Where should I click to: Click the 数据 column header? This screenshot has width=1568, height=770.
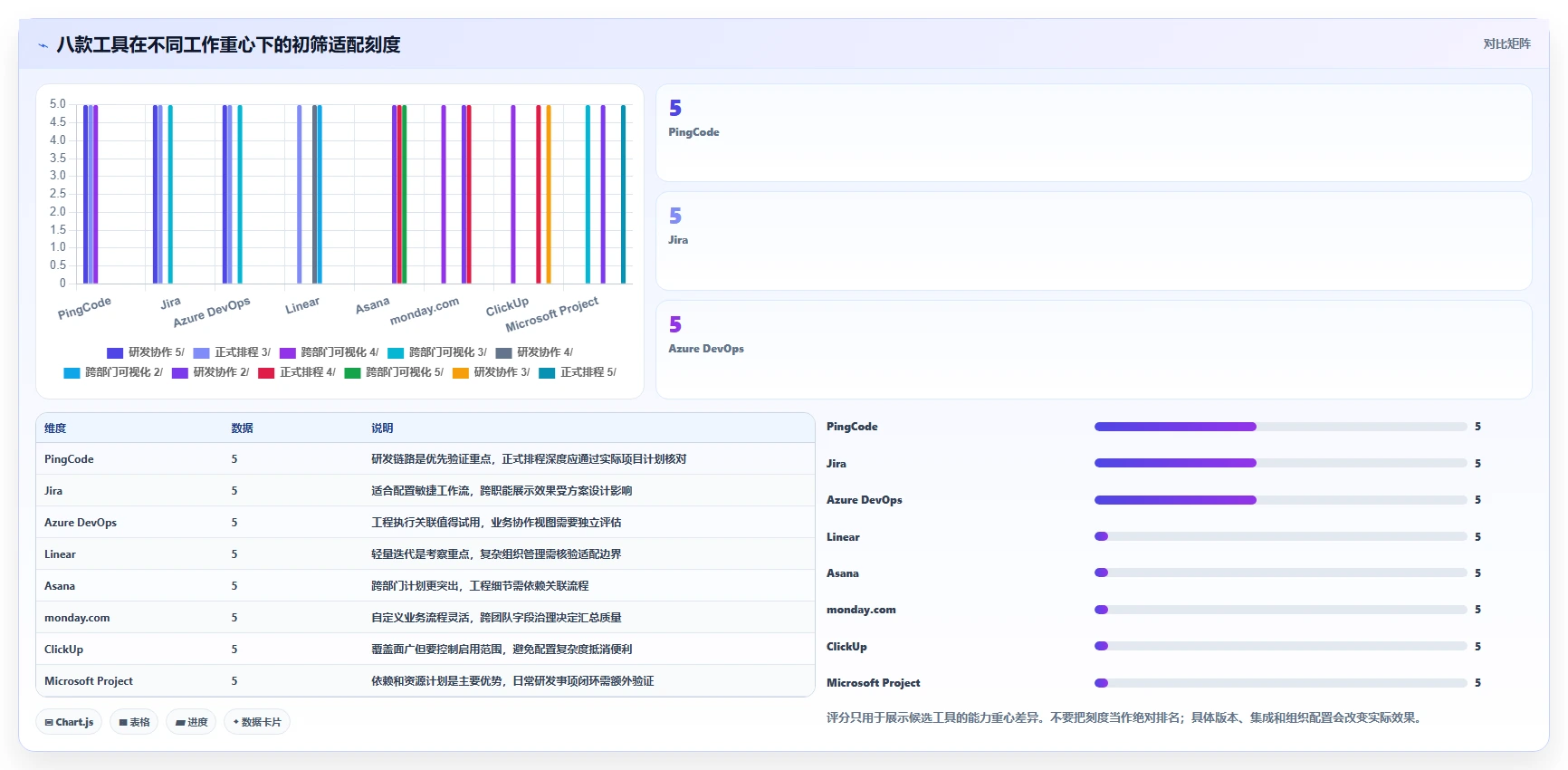point(242,428)
